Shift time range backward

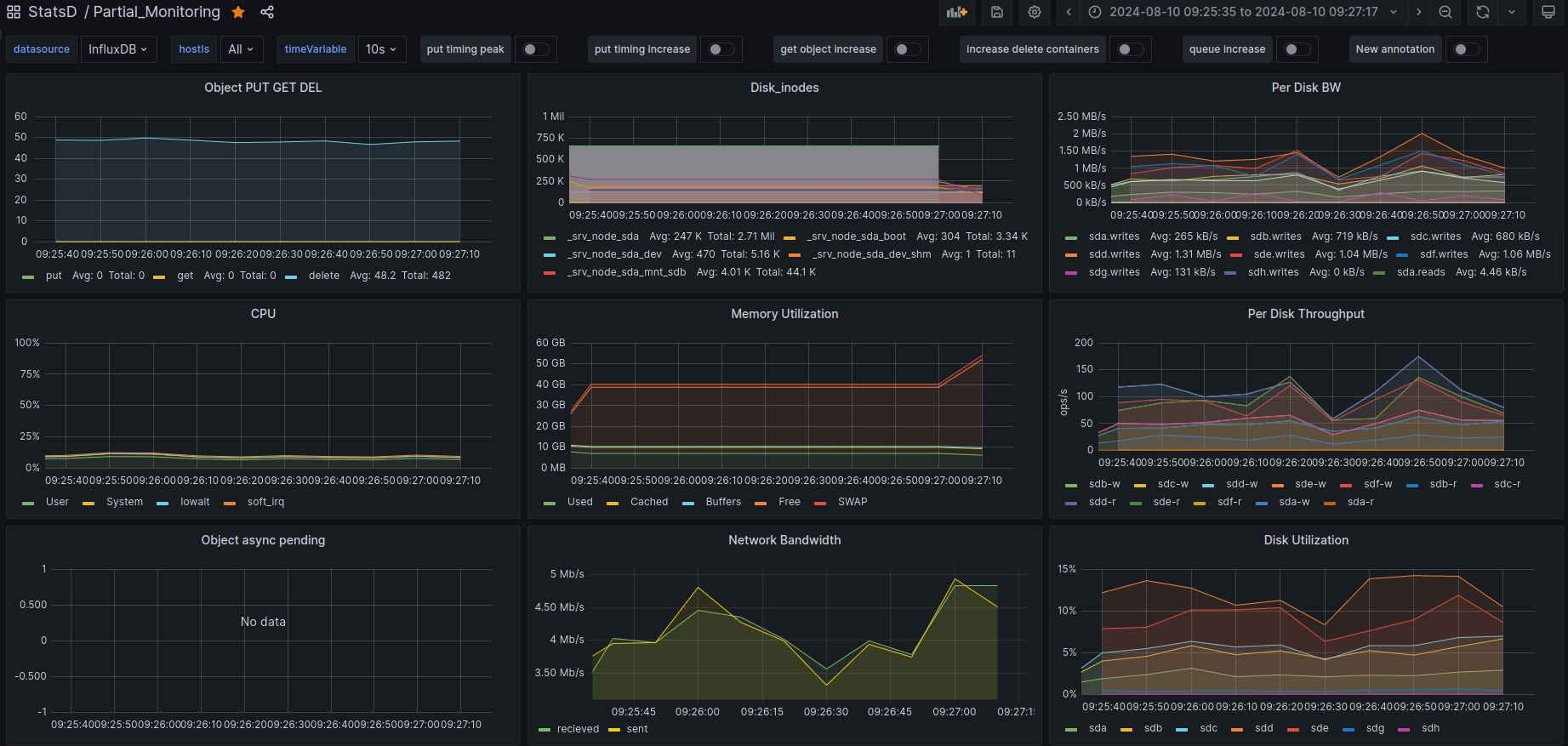coord(1069,12)
